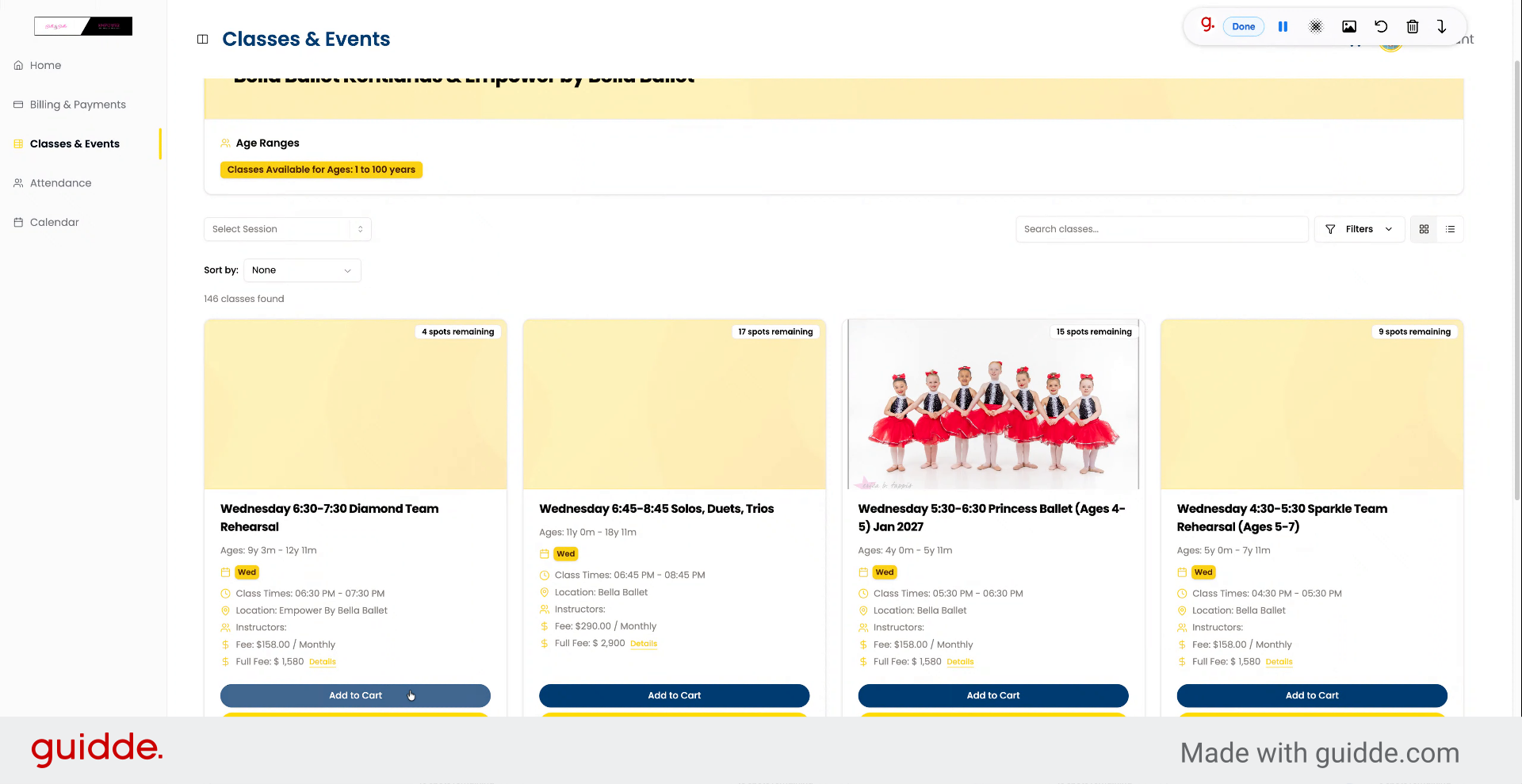Switch to list view layout

pos(1451,229)
